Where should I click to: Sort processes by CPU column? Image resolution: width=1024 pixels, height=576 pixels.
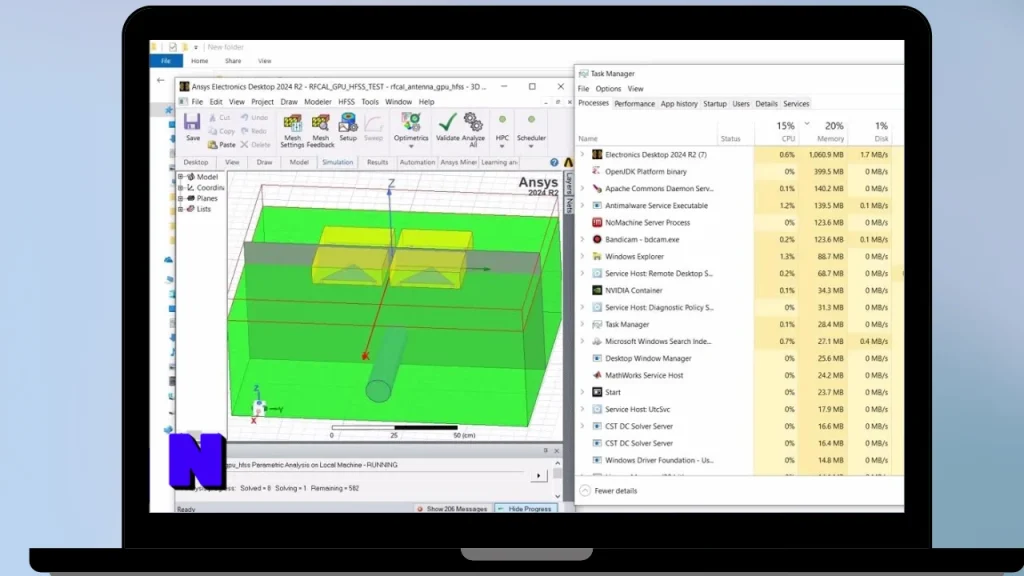776,131
